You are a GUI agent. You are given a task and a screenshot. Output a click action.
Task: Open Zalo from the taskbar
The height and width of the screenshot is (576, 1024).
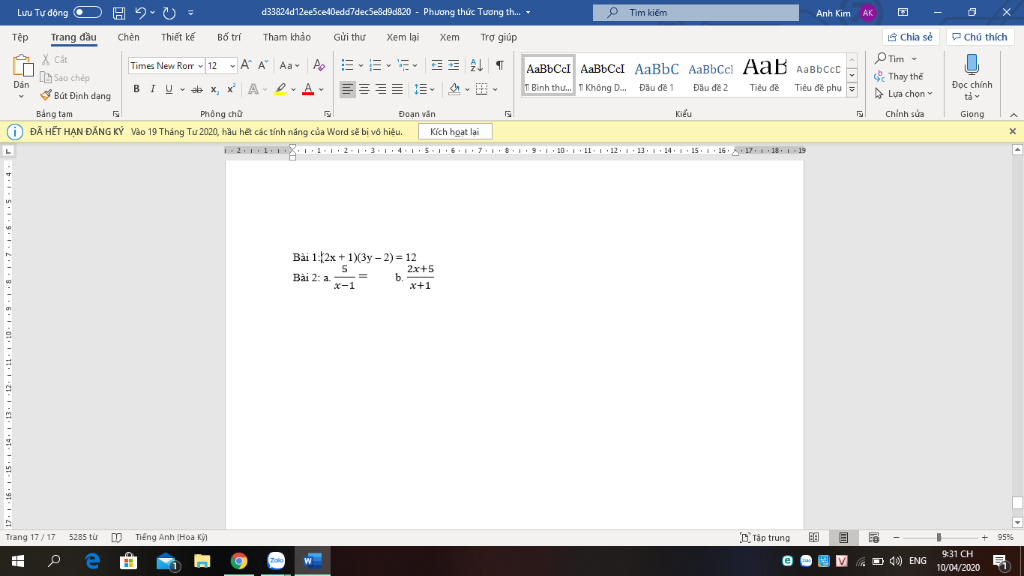(276, 561)
